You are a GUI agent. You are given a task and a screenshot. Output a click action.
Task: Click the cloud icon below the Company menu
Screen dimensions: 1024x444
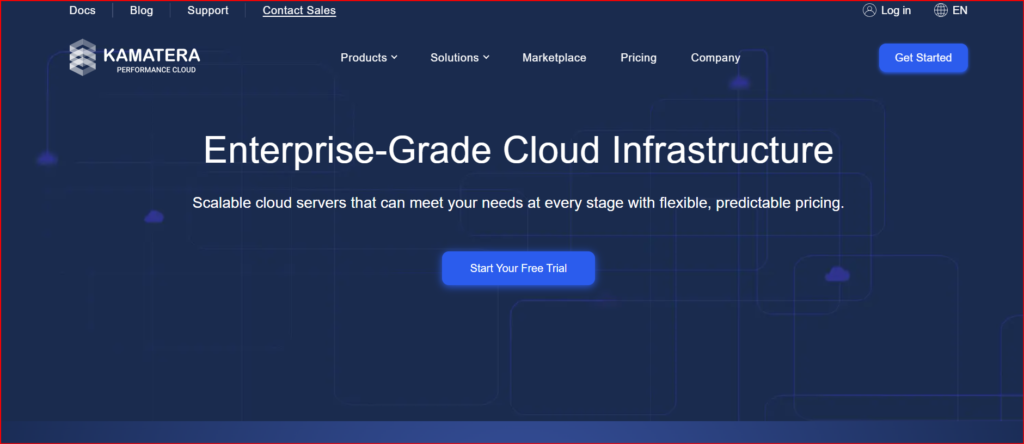(x=739, y=83)
